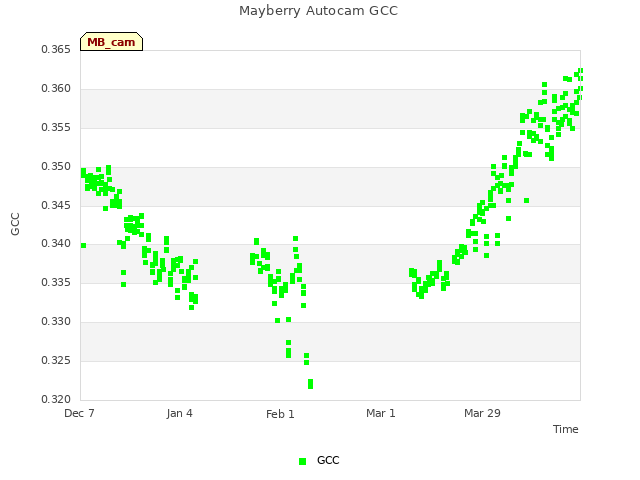Click the 0.365 y-axis tick label
The width and height of the screenshot is (640, 480).
tap(56, 49)
